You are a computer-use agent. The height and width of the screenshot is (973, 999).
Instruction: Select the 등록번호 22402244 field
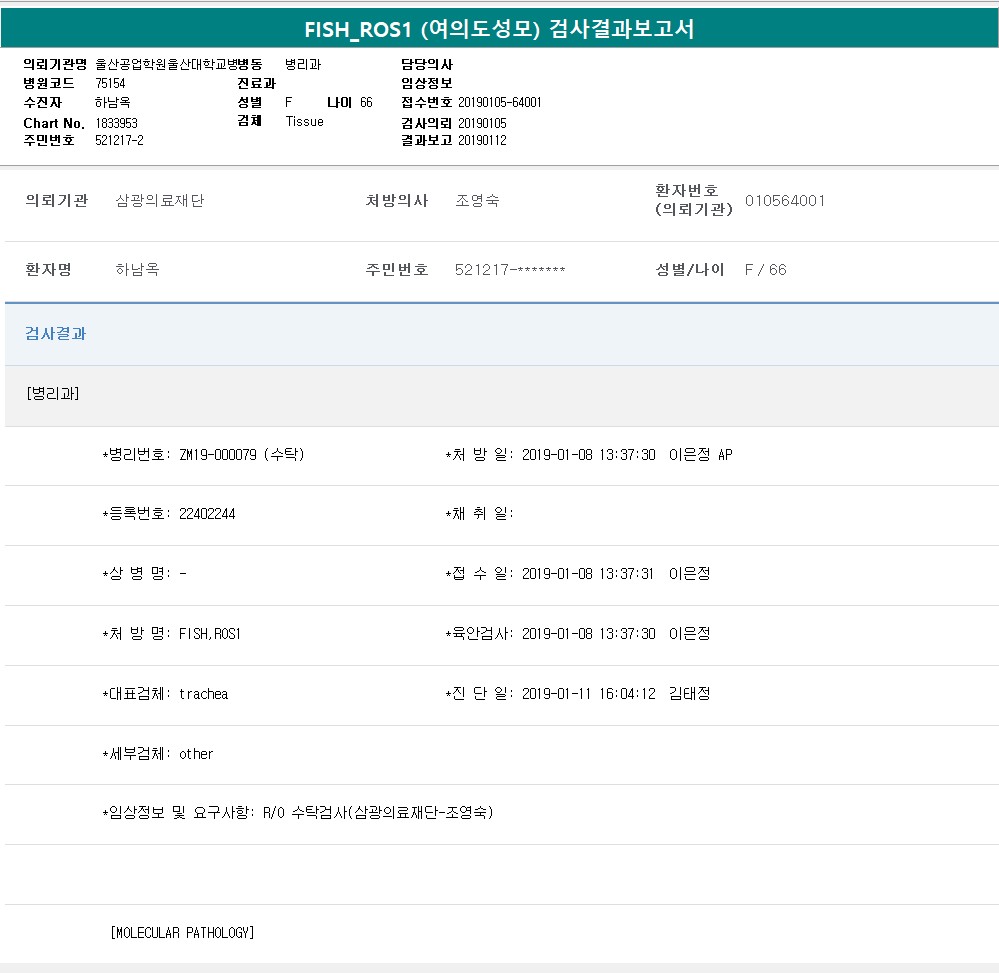[207, 514]
